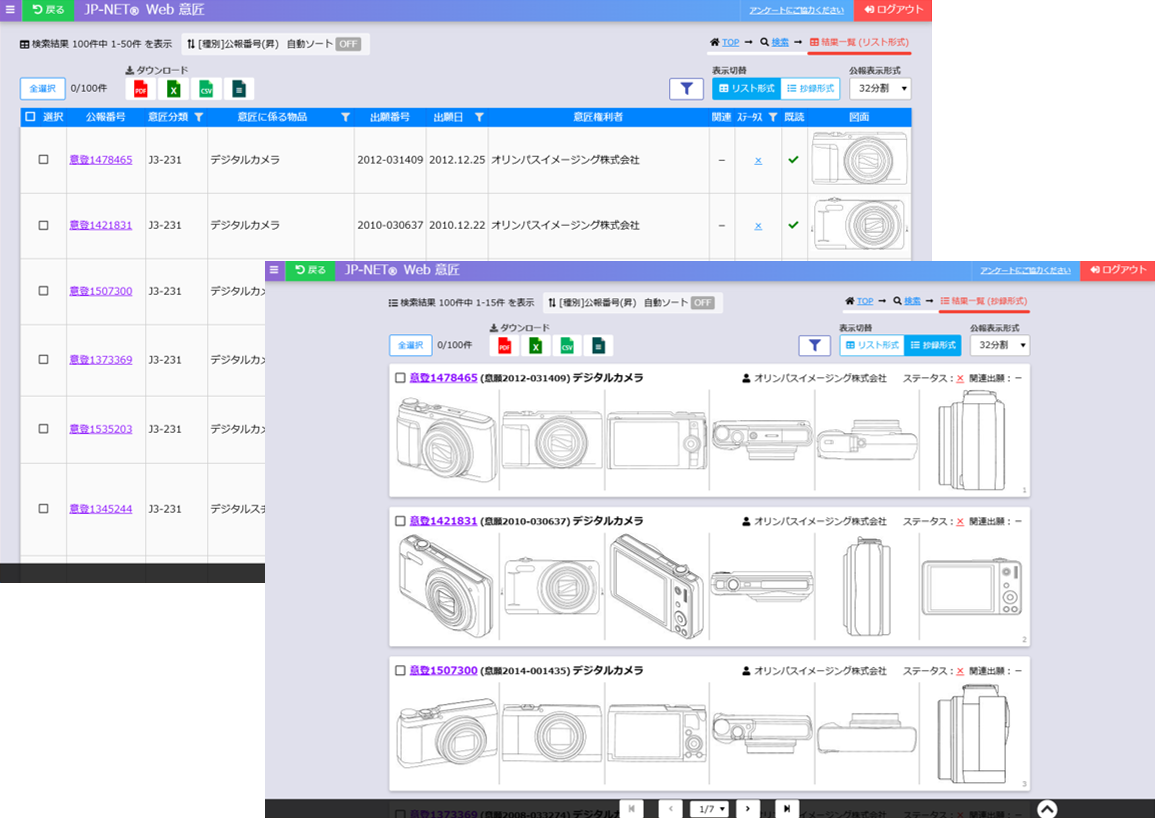Open hamburger menu in the abstract-view window
This screenshot has width=1155, height=818.
pyautogui.click(x=274, y=270)
